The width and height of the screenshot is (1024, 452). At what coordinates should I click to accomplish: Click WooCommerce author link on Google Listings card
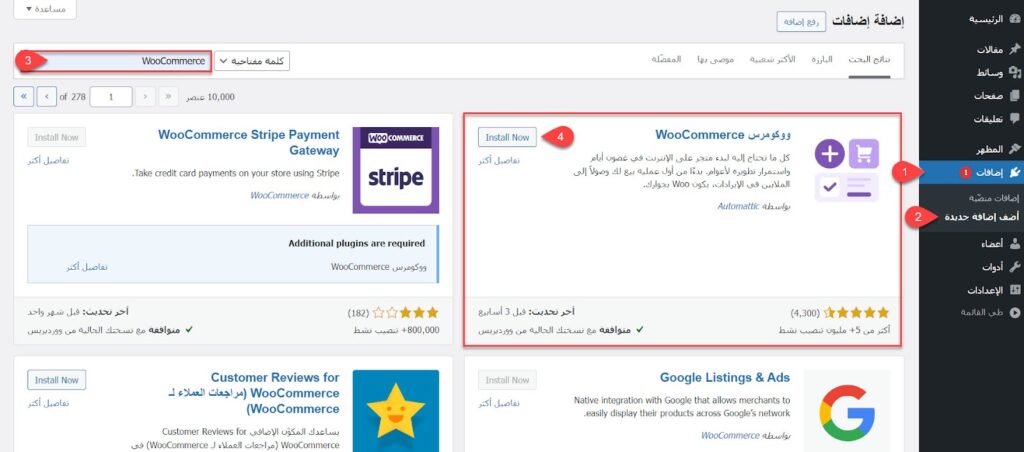tap(730, 435)
